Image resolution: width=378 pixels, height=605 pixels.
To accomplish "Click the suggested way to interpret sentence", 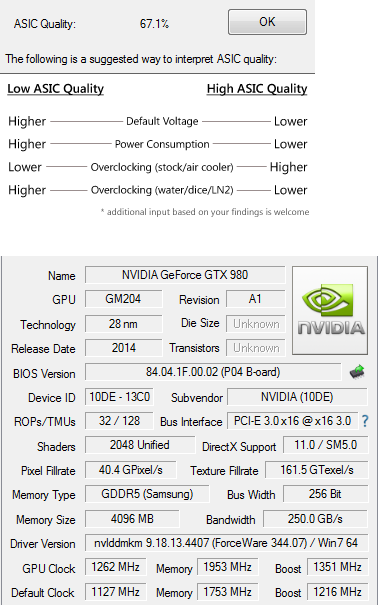I will (x=141, y=59).
